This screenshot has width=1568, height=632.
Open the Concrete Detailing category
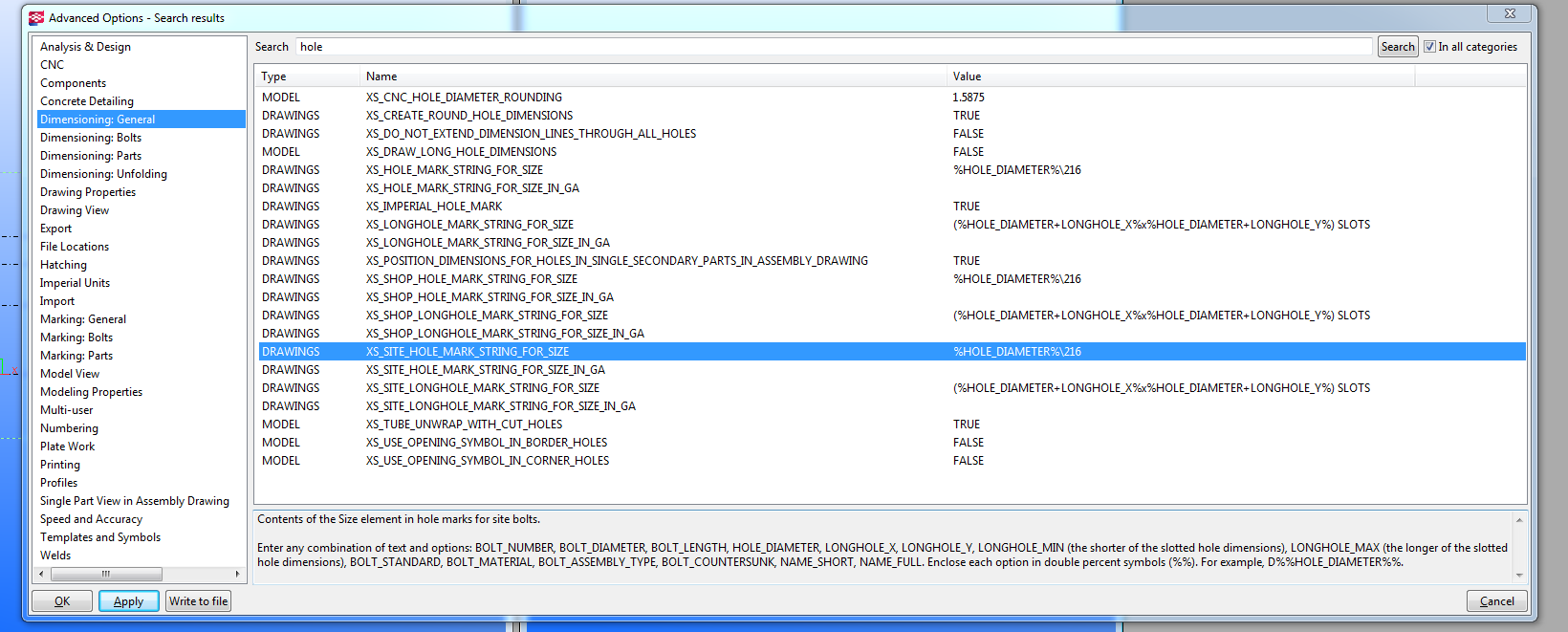pos(87,101)
